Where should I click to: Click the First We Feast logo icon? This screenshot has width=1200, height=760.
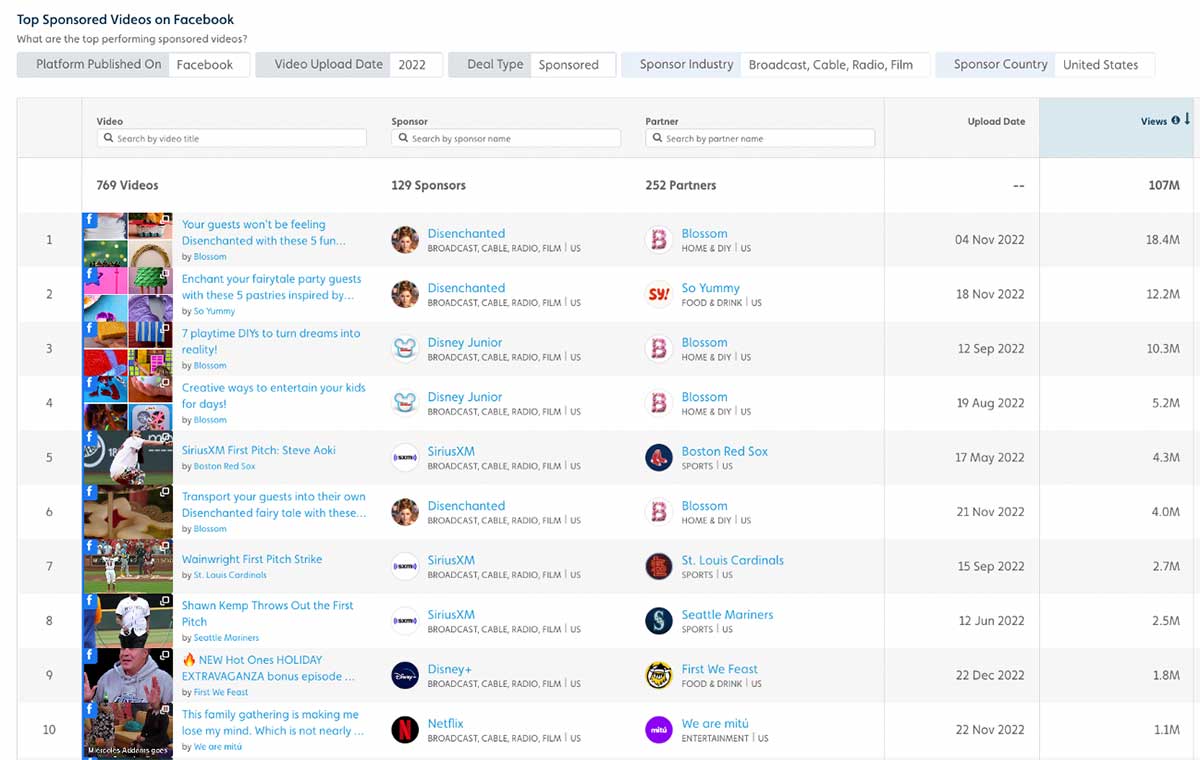click(658, 675)
